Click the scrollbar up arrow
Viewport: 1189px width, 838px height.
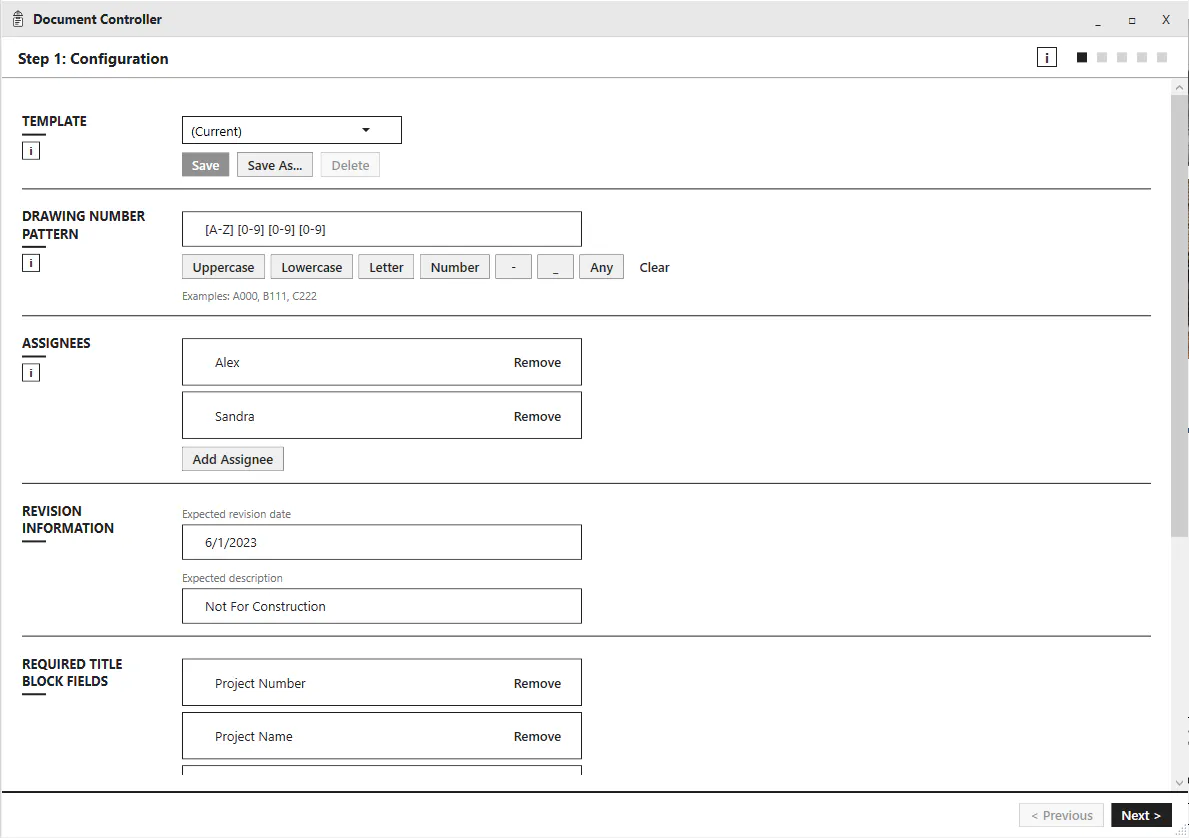[1179, 87]
